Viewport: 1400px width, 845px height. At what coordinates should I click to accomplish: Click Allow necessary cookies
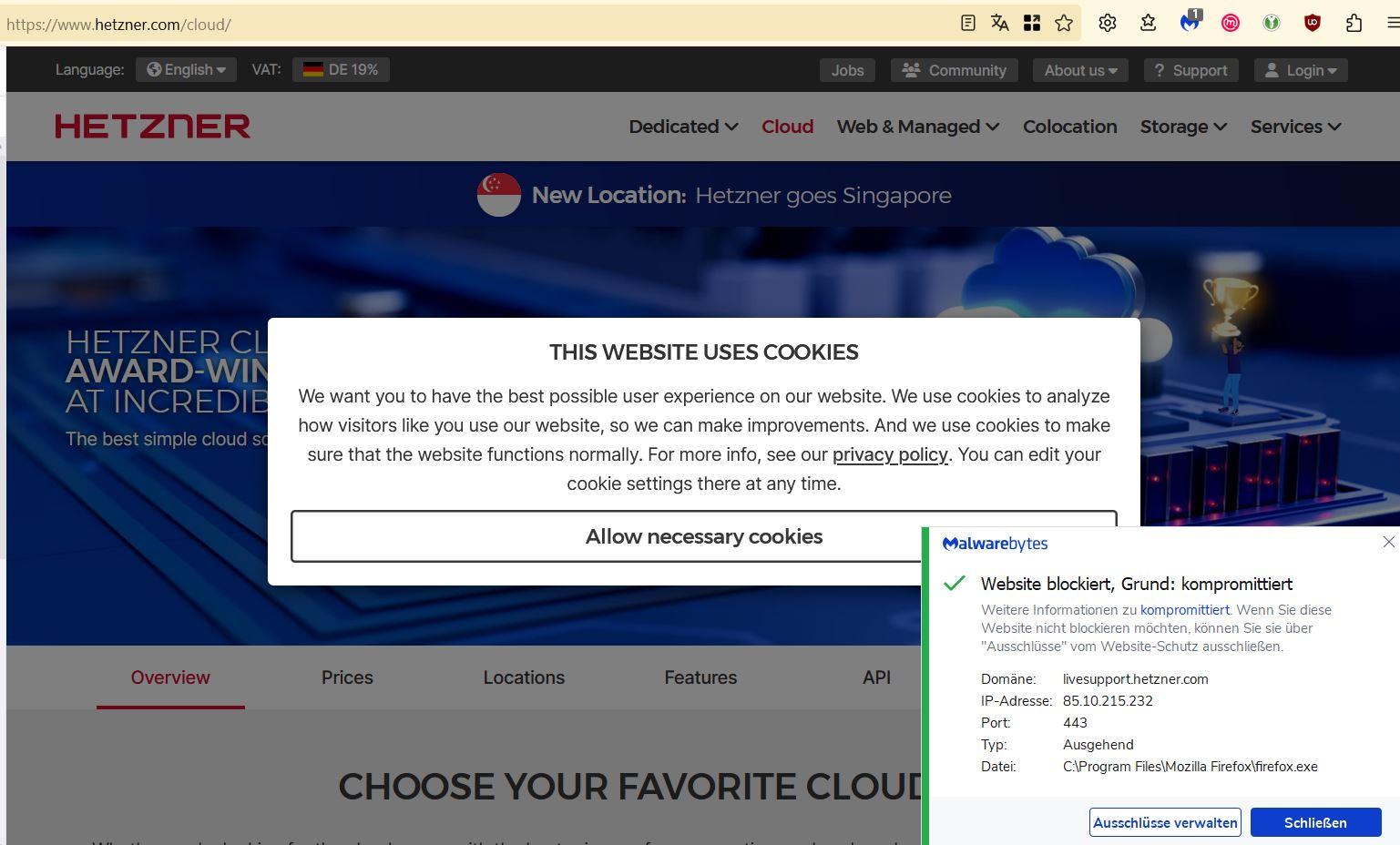(703, 536)
